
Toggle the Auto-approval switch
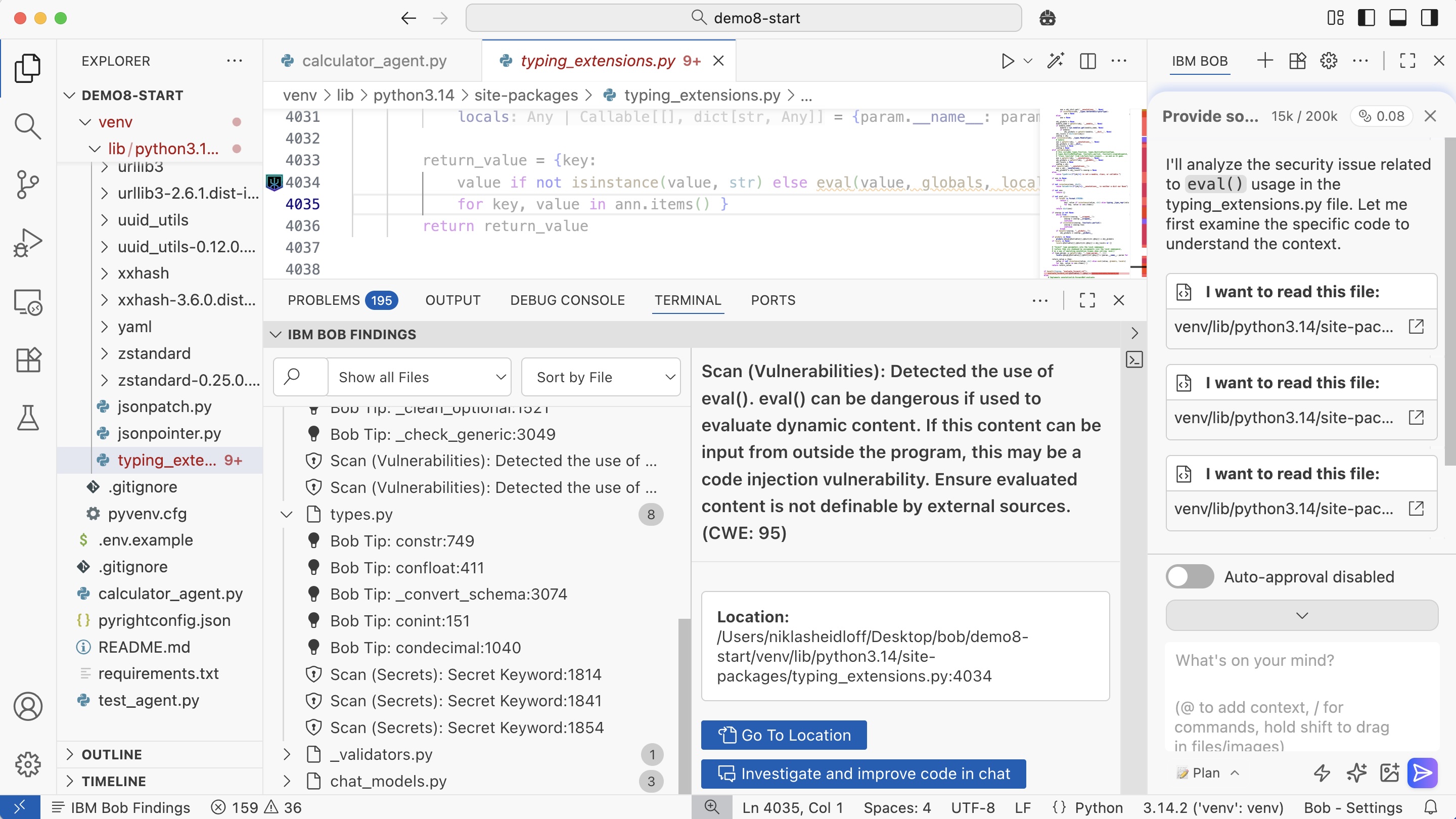(x=1189, y=576)
